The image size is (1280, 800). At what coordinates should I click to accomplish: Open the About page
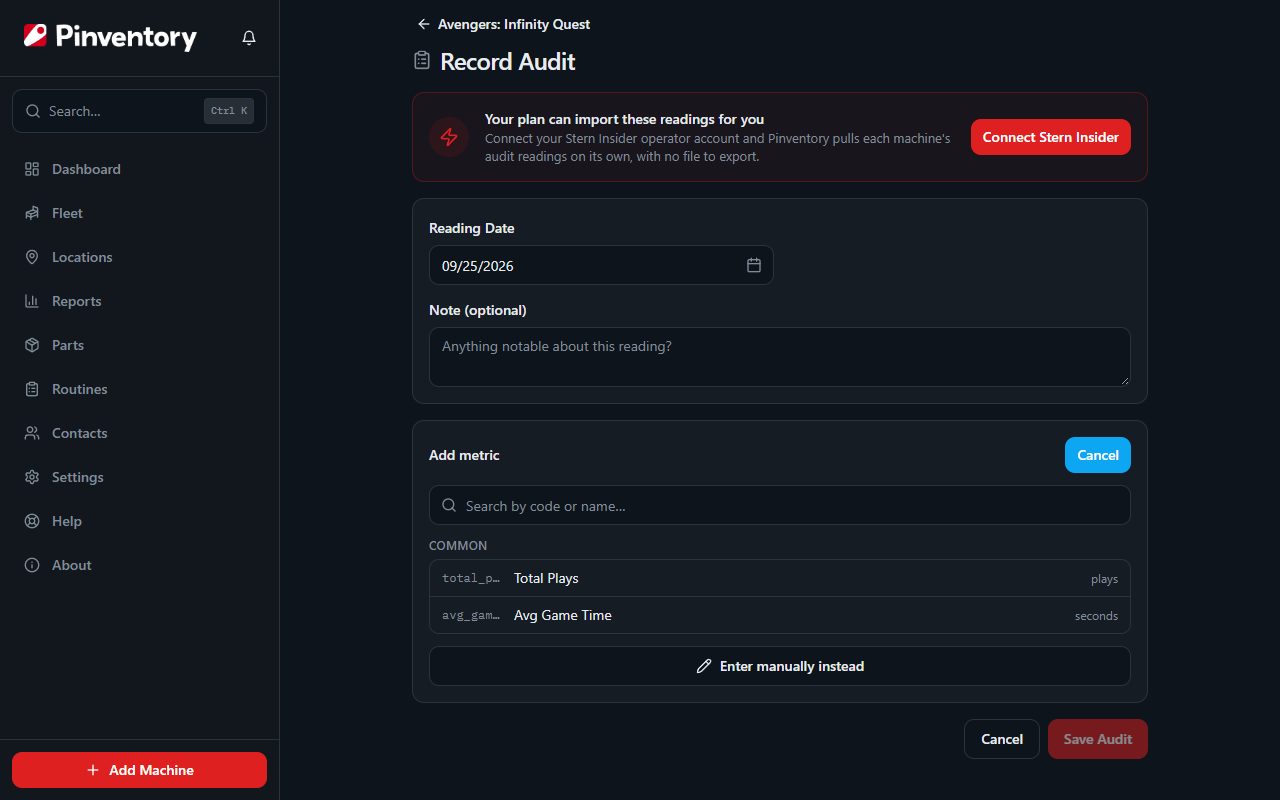140,565
